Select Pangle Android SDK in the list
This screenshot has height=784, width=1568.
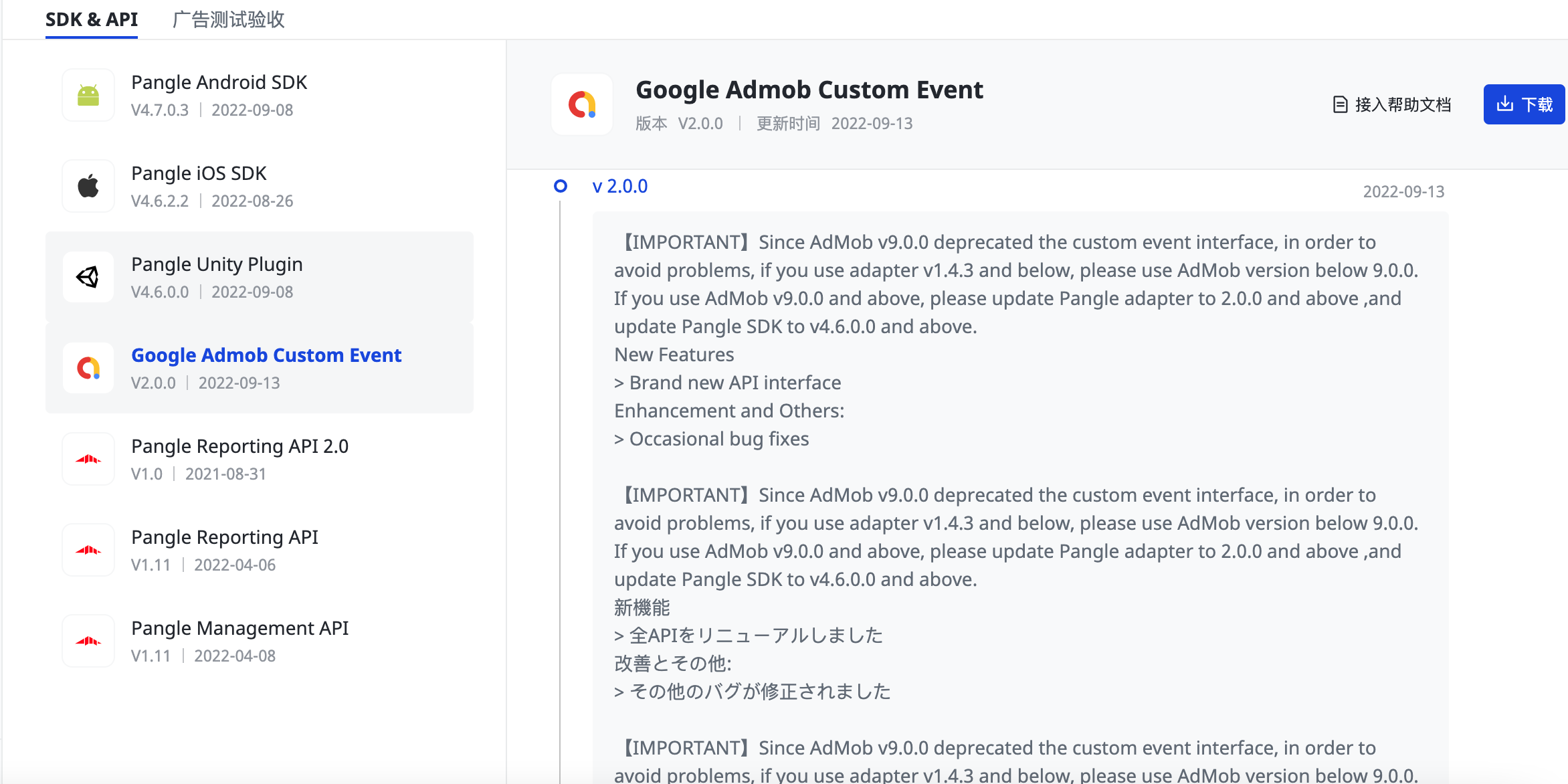[260, 95]
